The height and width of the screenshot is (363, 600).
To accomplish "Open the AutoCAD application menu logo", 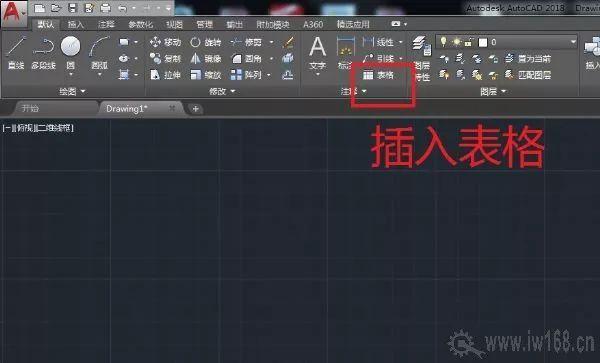I will (13, 13).
